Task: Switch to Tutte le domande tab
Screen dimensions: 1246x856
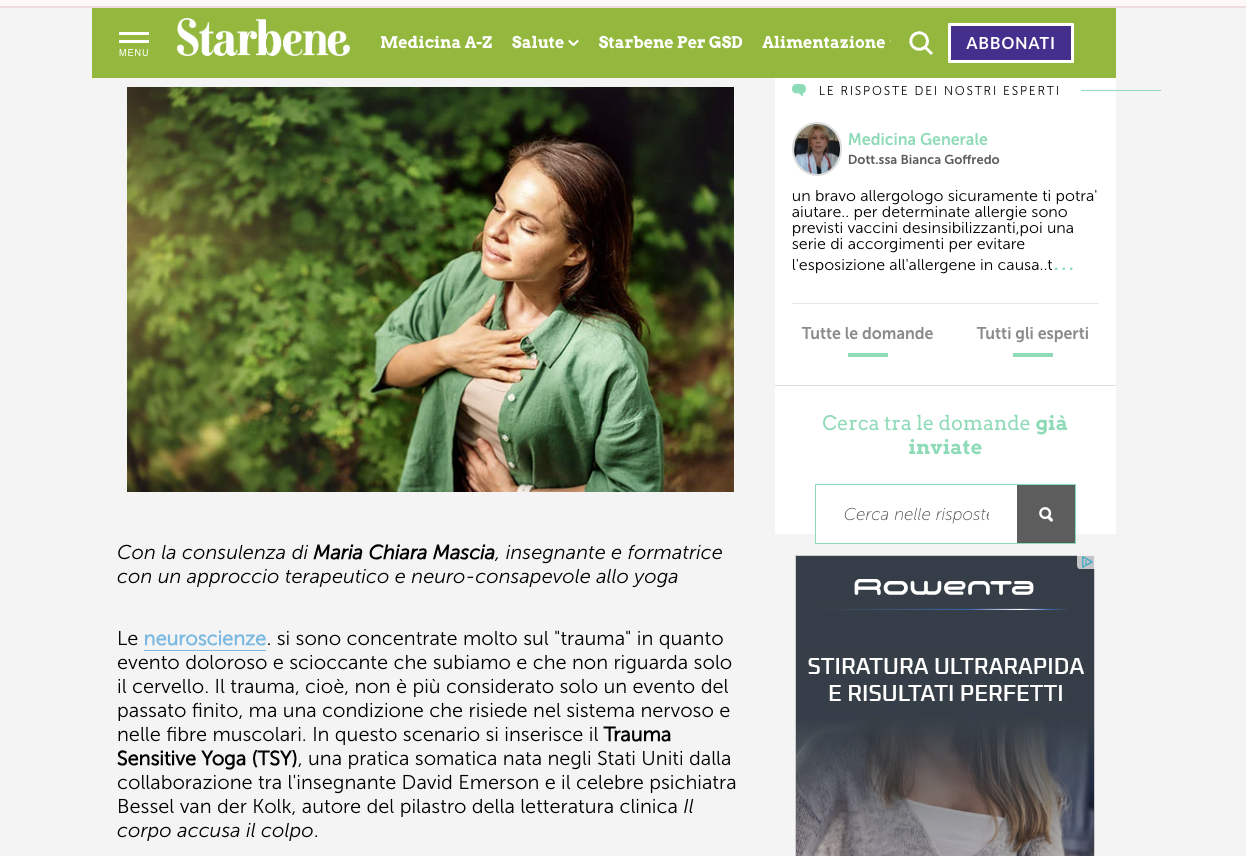Action: tap(867, 334)
